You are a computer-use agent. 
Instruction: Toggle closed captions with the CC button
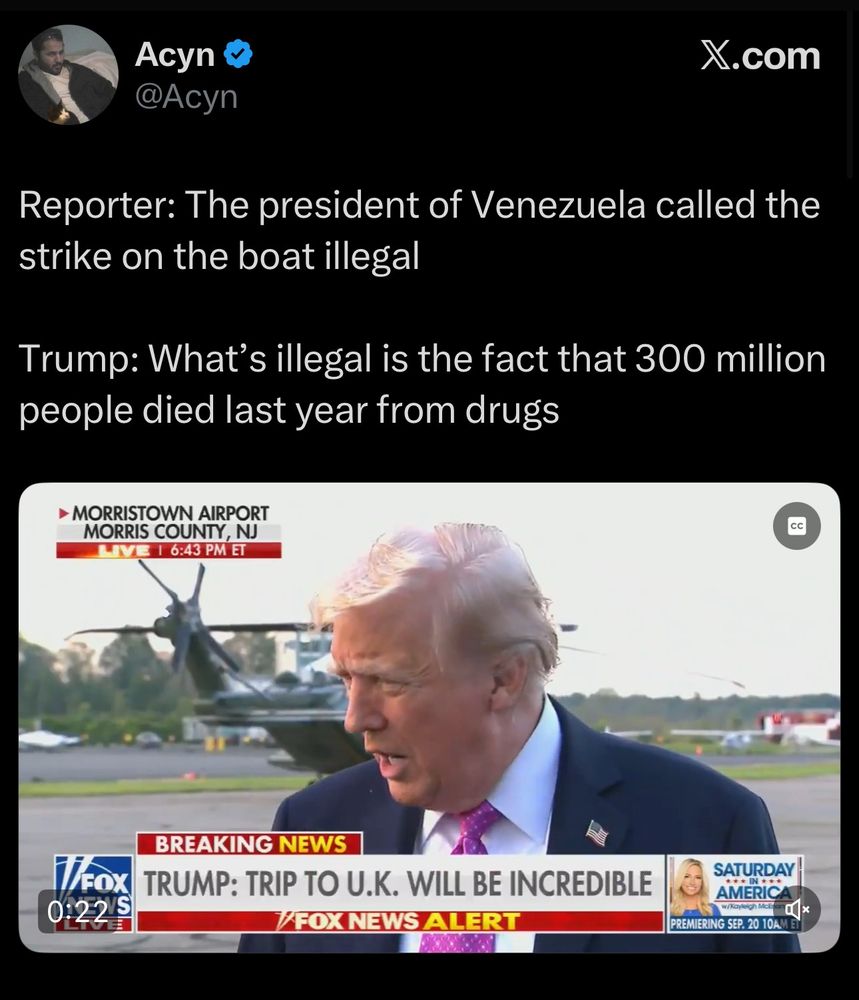click(797, 526)
